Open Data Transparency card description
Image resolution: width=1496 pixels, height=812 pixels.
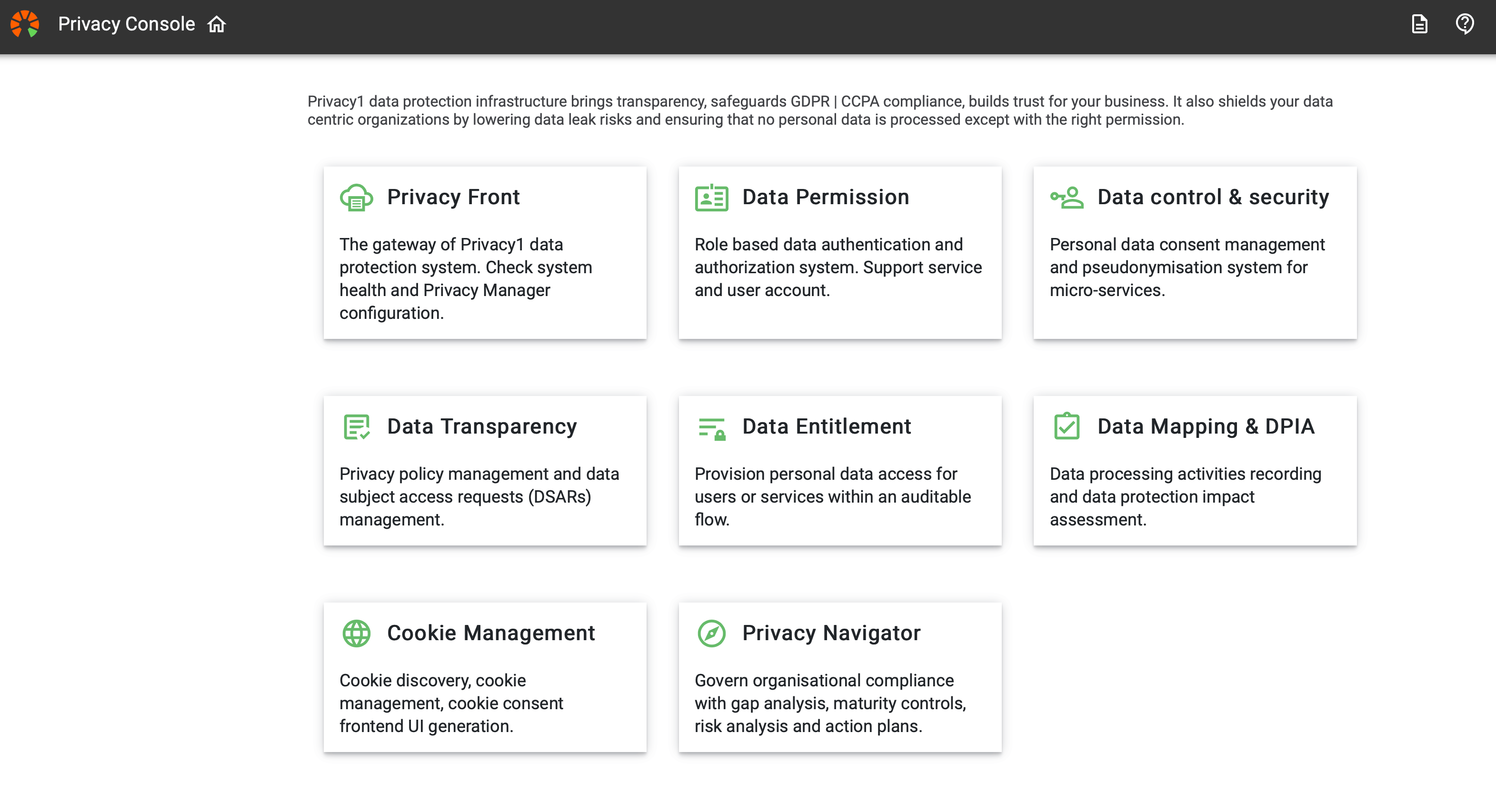(479, 496)
